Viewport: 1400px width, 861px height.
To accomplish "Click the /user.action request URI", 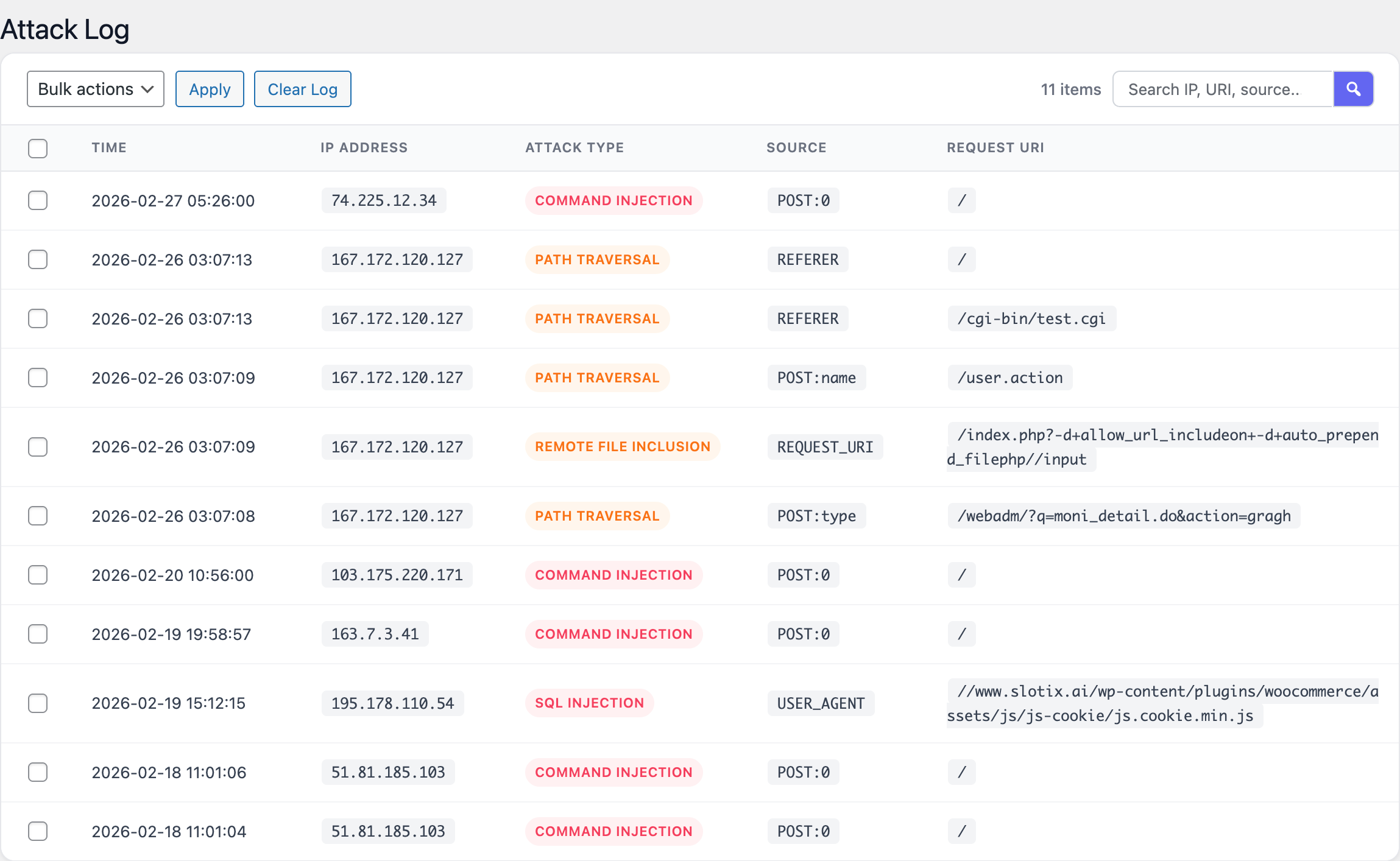I will [x=1010, y=378].
